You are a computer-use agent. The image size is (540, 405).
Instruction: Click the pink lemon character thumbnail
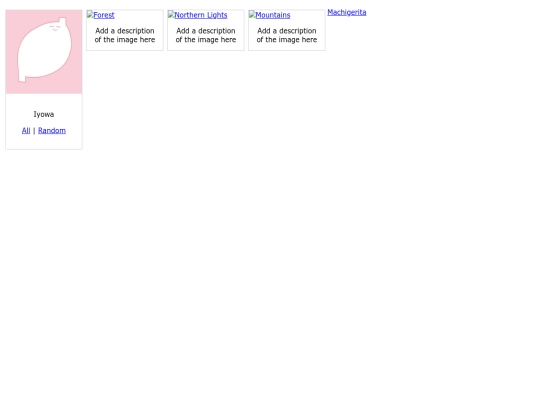pos(44,52)
